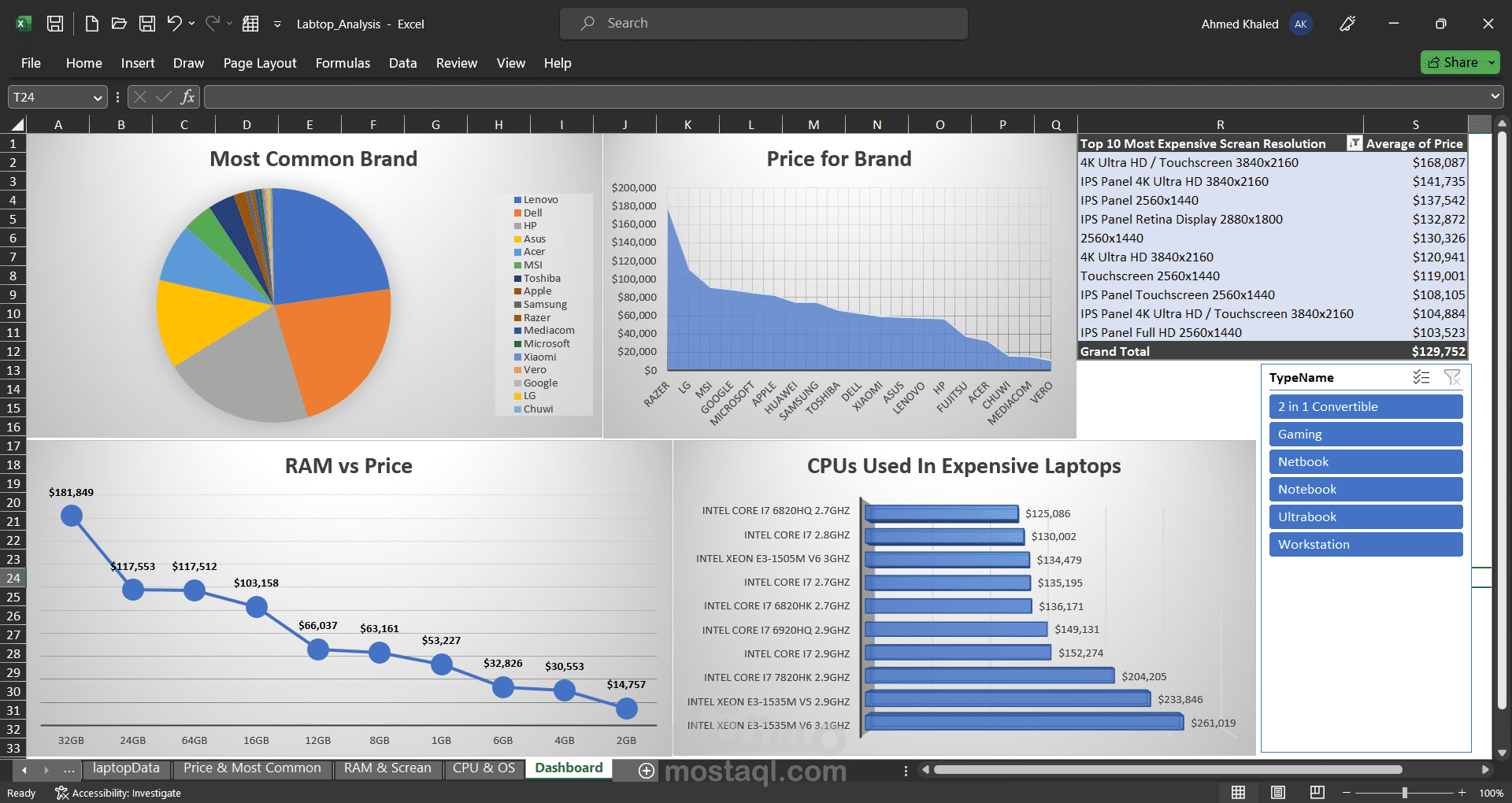The width and height of the screenshot is (1512, 803).
Task: Go to the CPU & OS sheet tab
Action: point(484,768)
